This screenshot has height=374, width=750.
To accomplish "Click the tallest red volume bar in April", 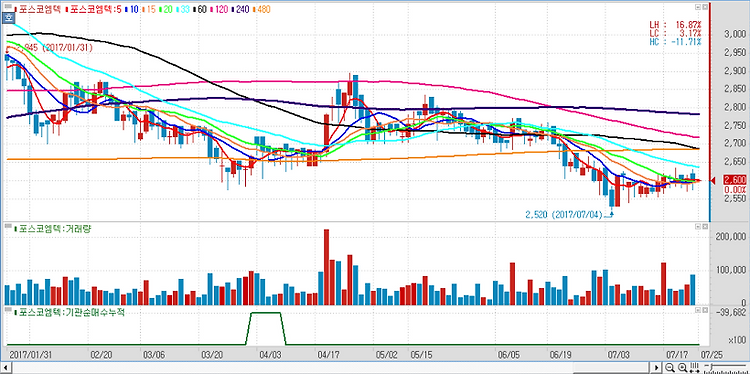I will tap(327, 267).
